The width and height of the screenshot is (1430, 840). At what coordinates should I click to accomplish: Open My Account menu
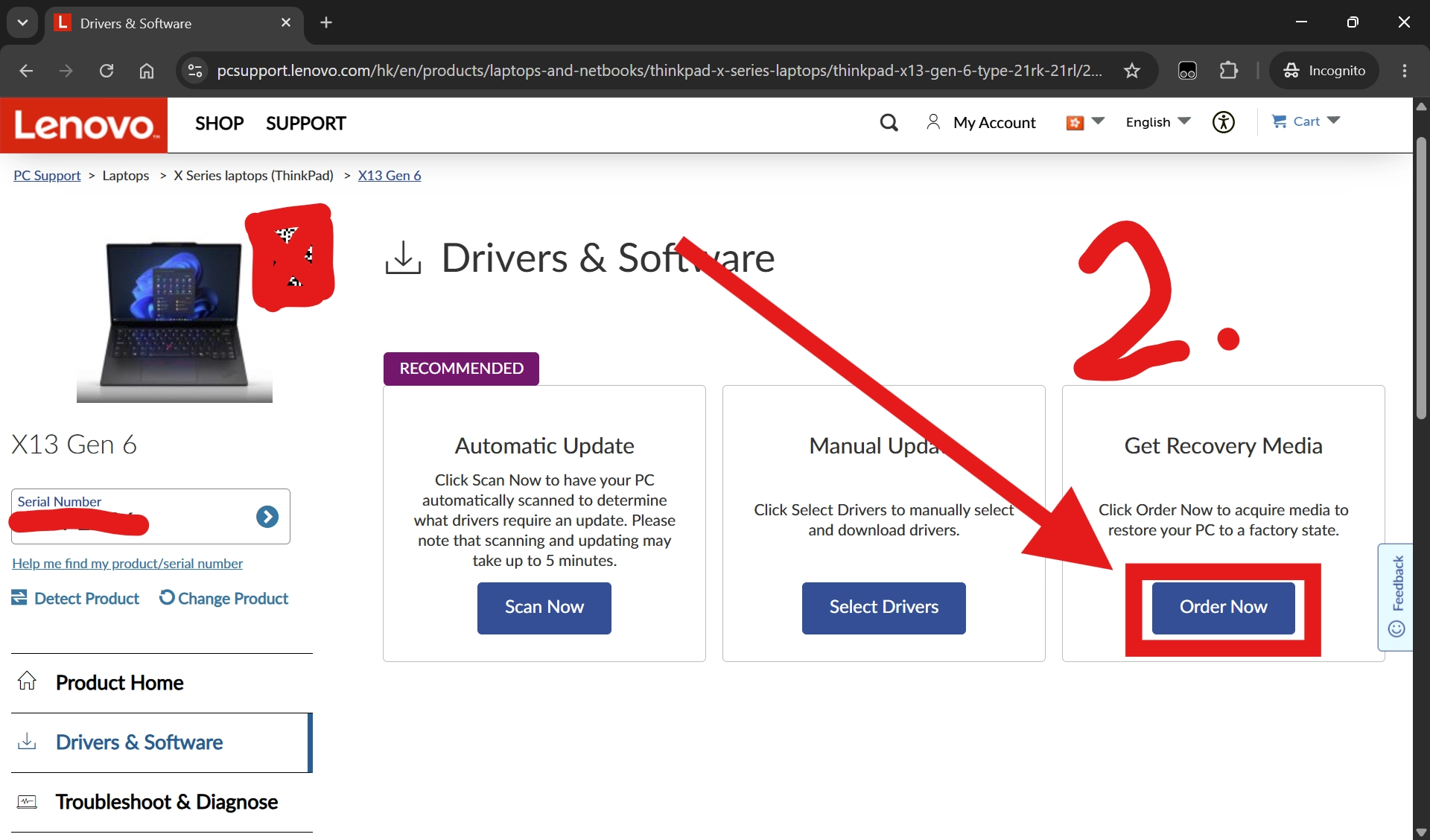click(x=981, y=122)
